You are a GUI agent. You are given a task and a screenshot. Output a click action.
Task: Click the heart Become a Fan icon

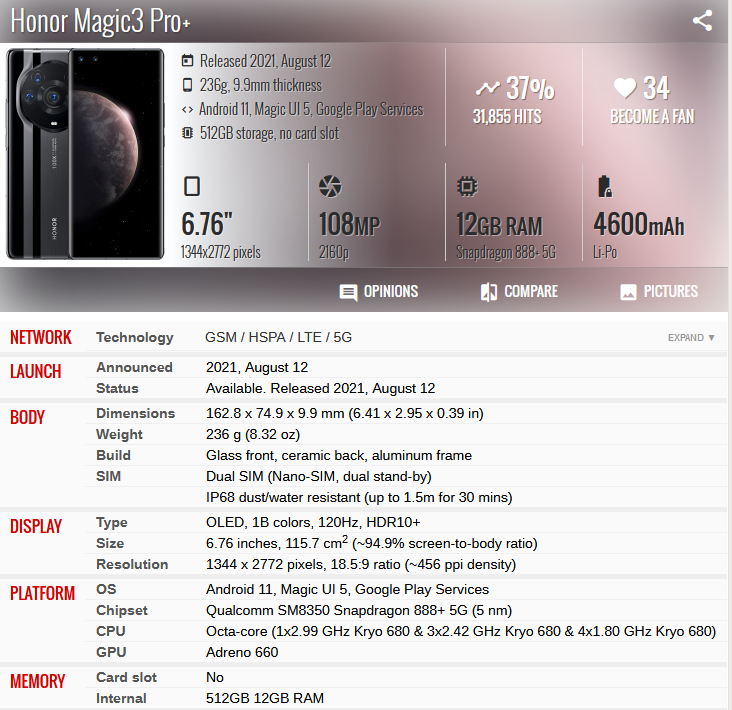point(625,88)
